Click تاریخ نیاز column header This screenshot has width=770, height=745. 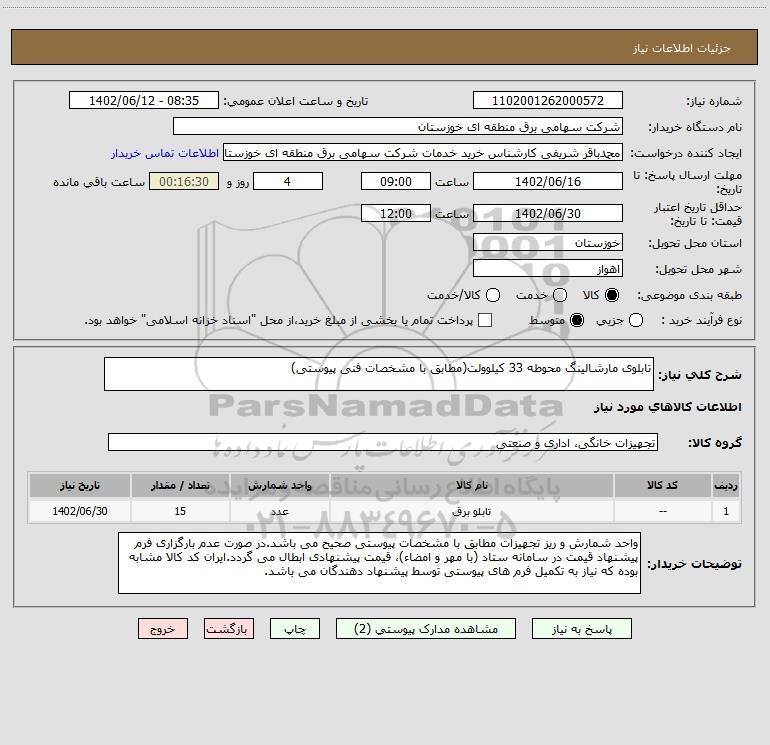coord(80,485)
